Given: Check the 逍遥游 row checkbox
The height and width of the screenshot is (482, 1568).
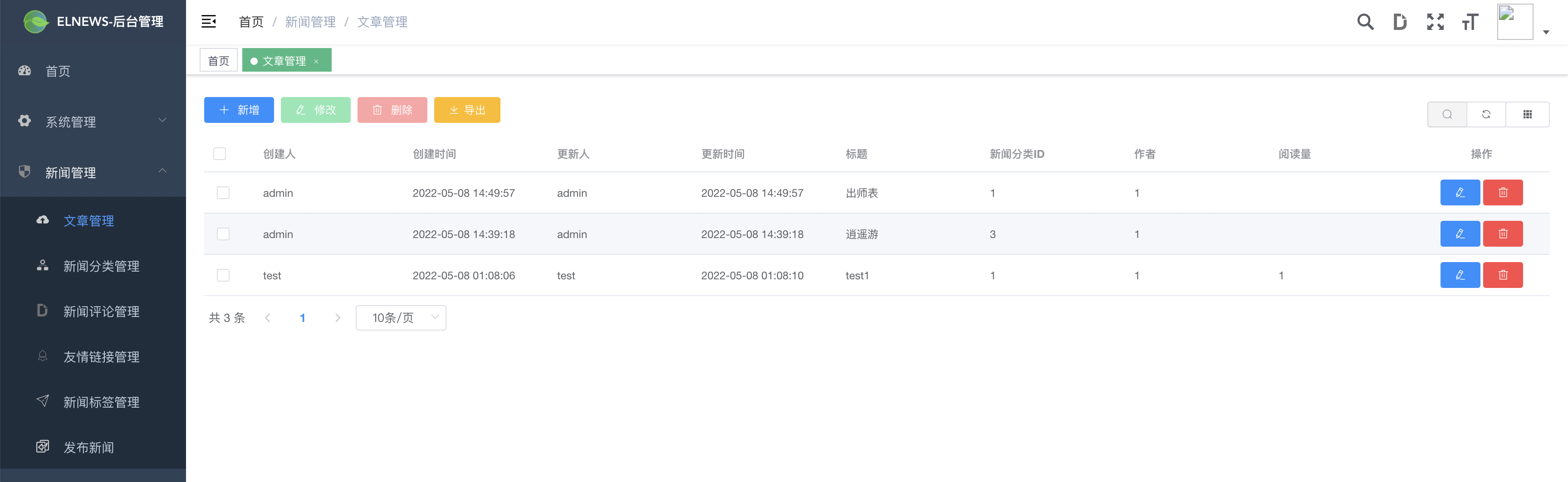Looking at the screenshot, I should click(223, 234).
